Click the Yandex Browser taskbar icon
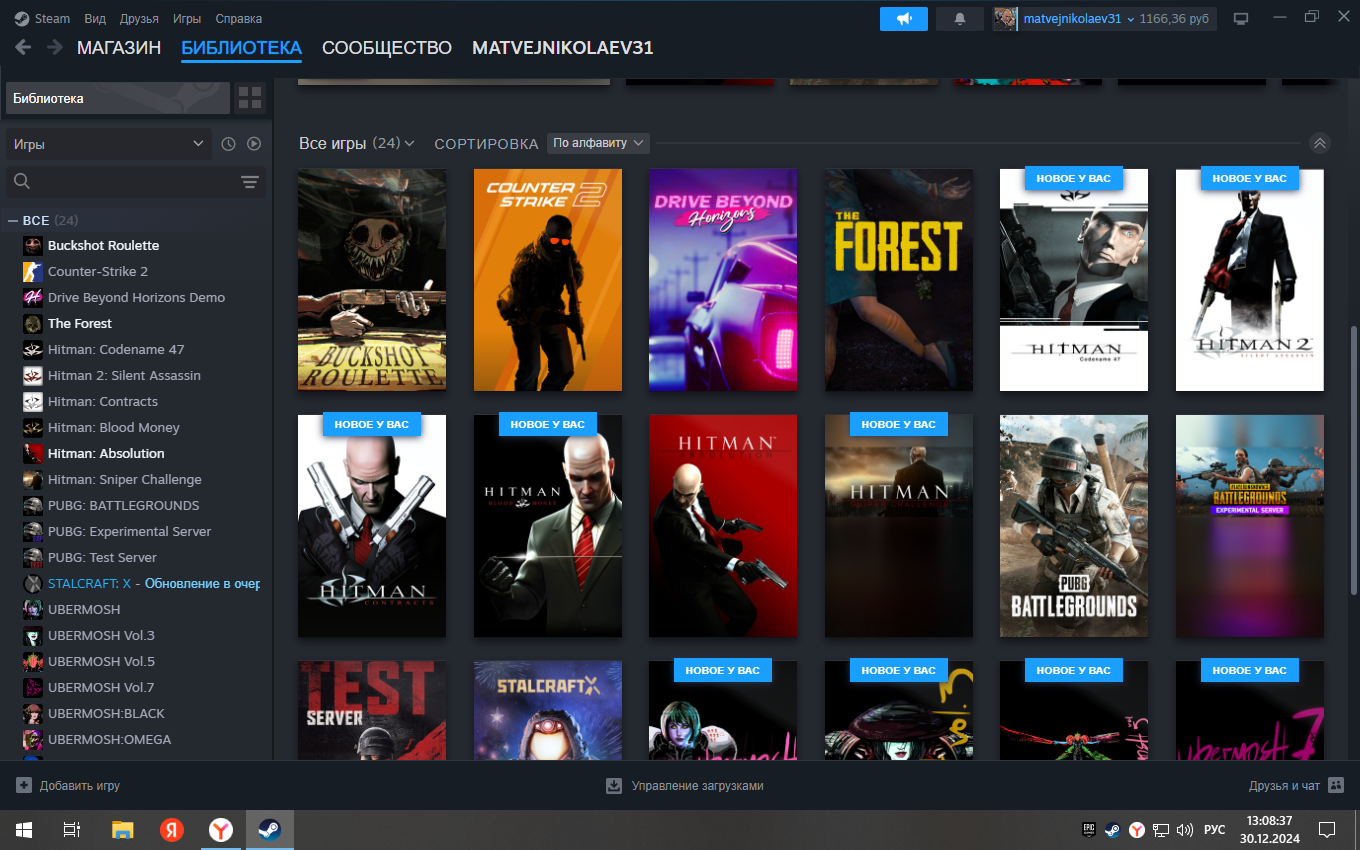Screen dimensions: 1360x850 click(221, 830)
